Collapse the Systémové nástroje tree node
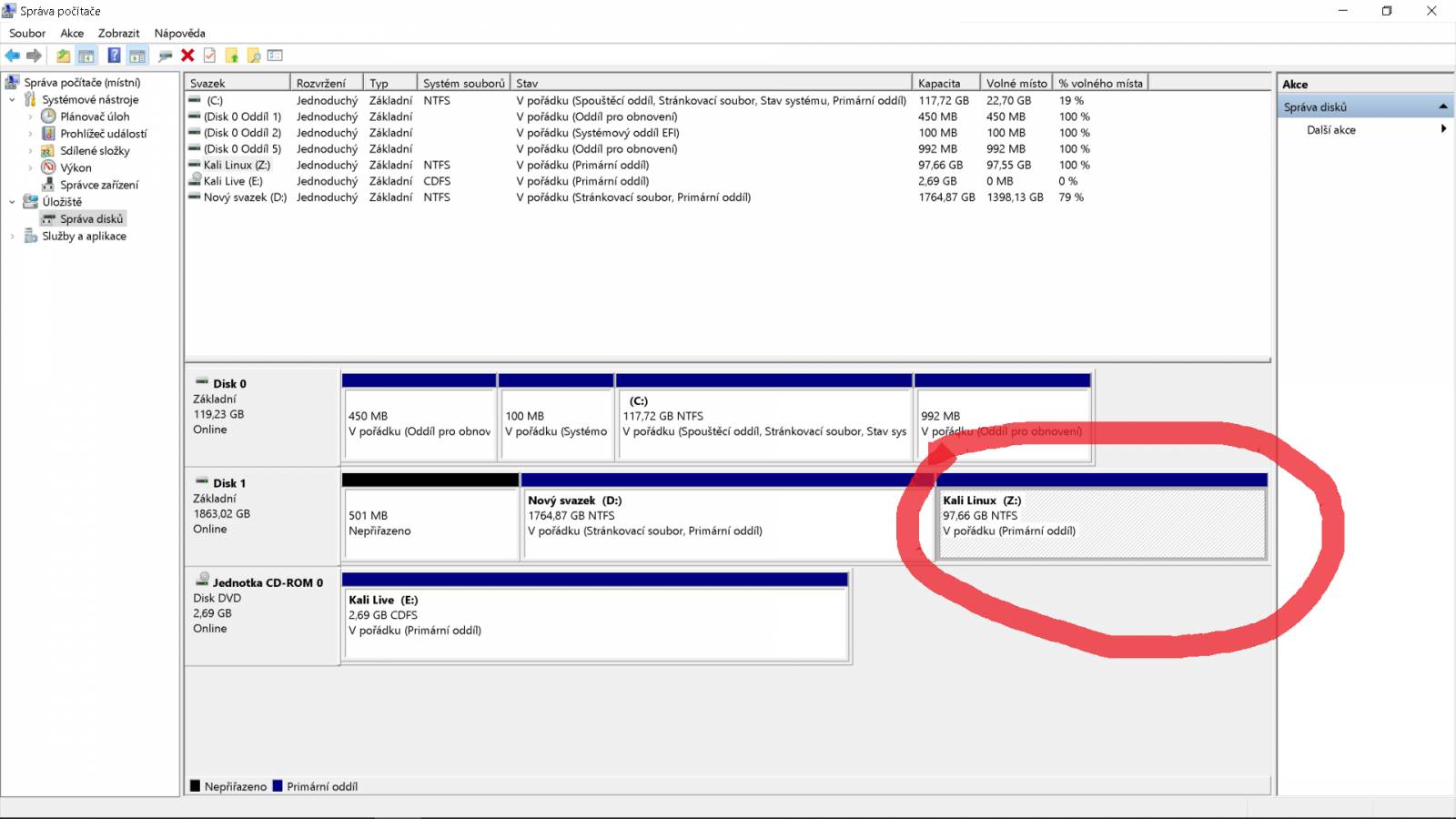 (12, 100)
